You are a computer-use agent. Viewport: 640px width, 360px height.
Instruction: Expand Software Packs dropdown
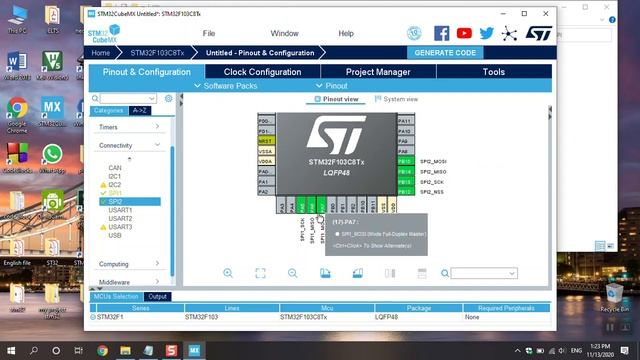[x=226, y=86]
